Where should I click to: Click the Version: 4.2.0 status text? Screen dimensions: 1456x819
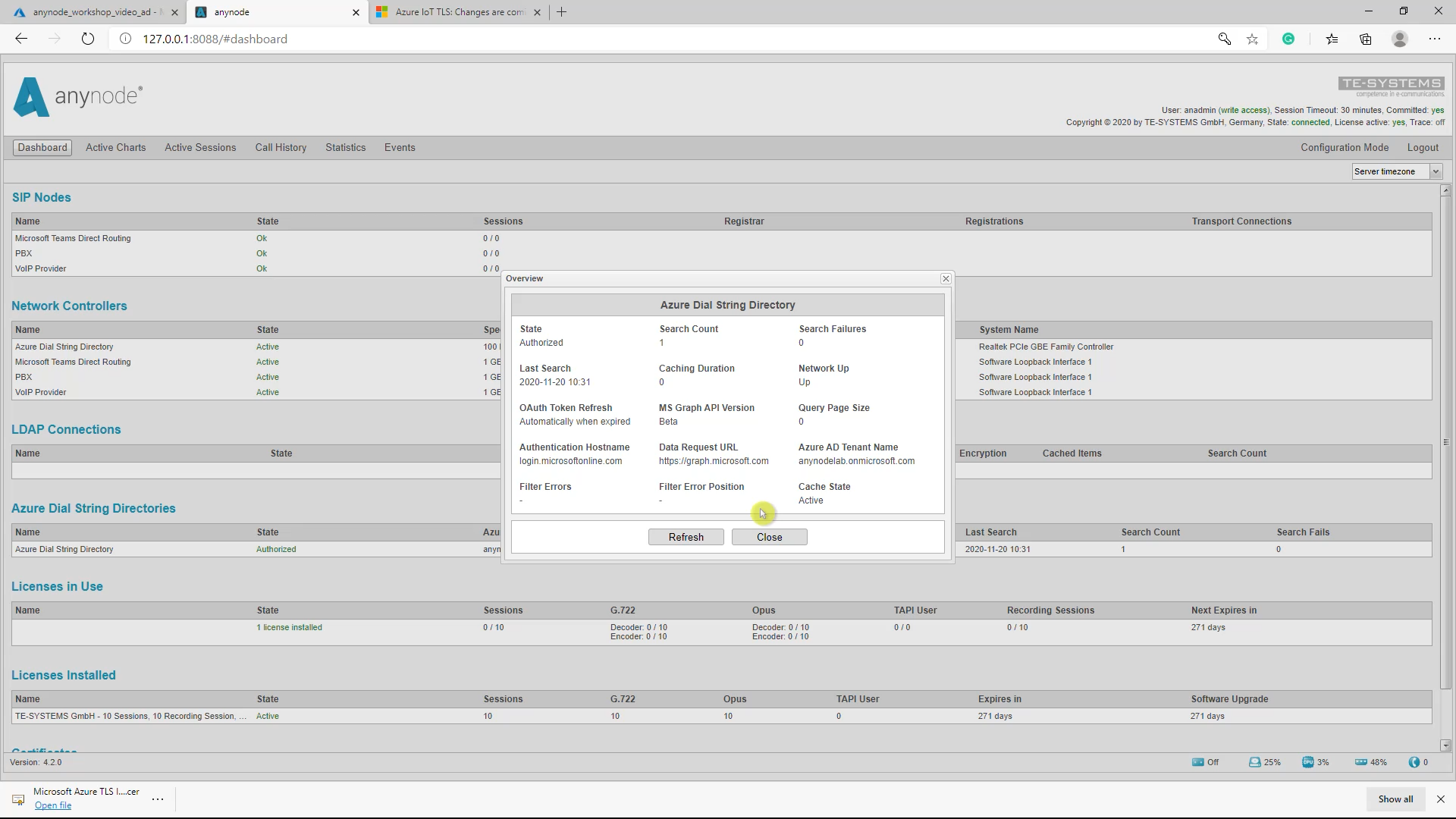tap(36, 762)
